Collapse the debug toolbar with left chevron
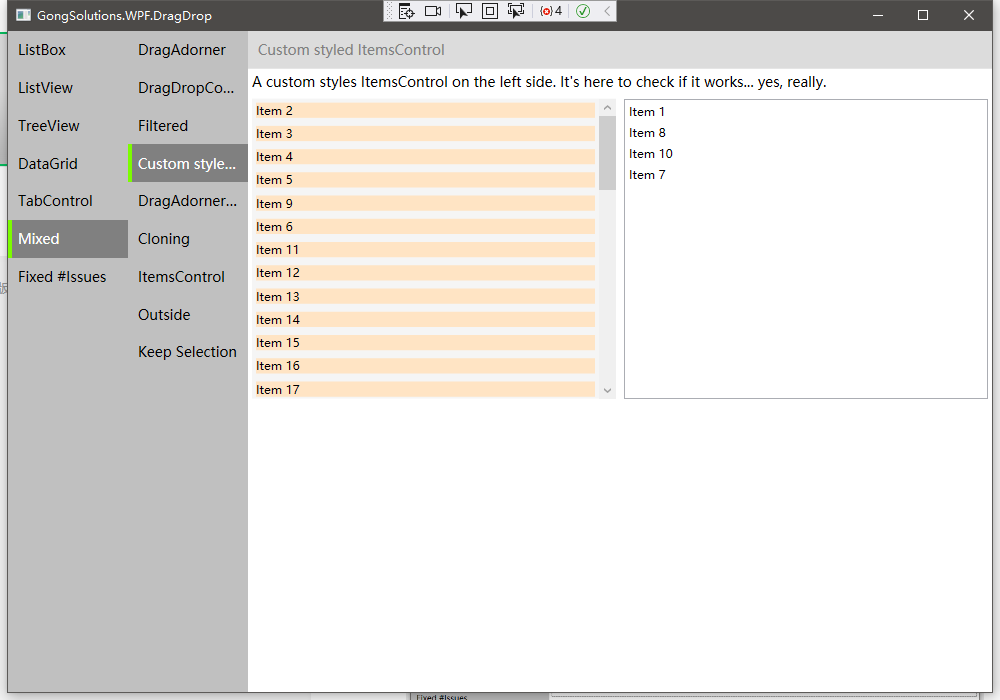 pos(606,11)
